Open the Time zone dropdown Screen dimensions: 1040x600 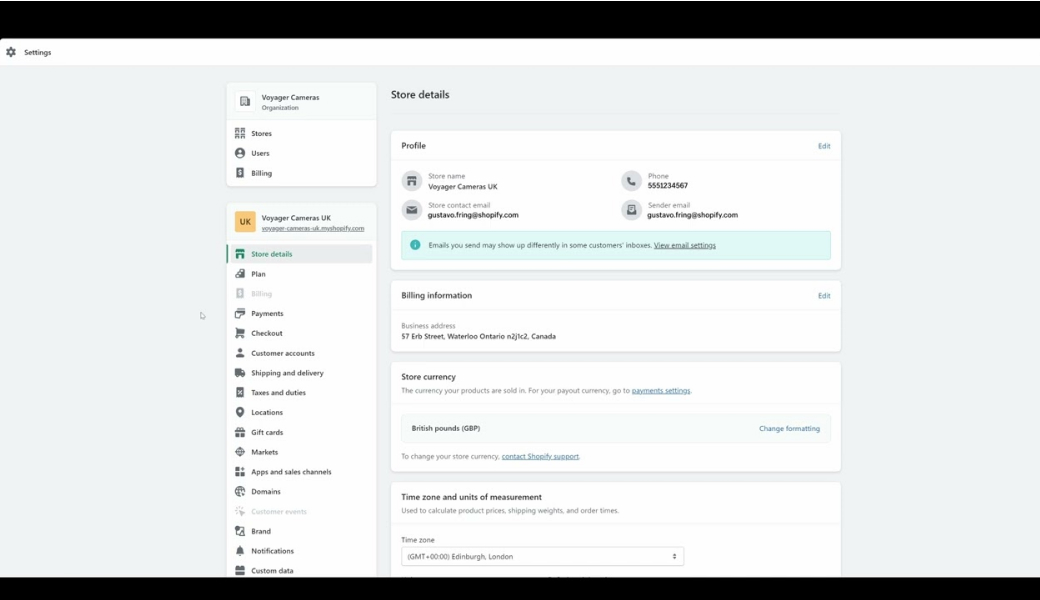click(542, 556)
